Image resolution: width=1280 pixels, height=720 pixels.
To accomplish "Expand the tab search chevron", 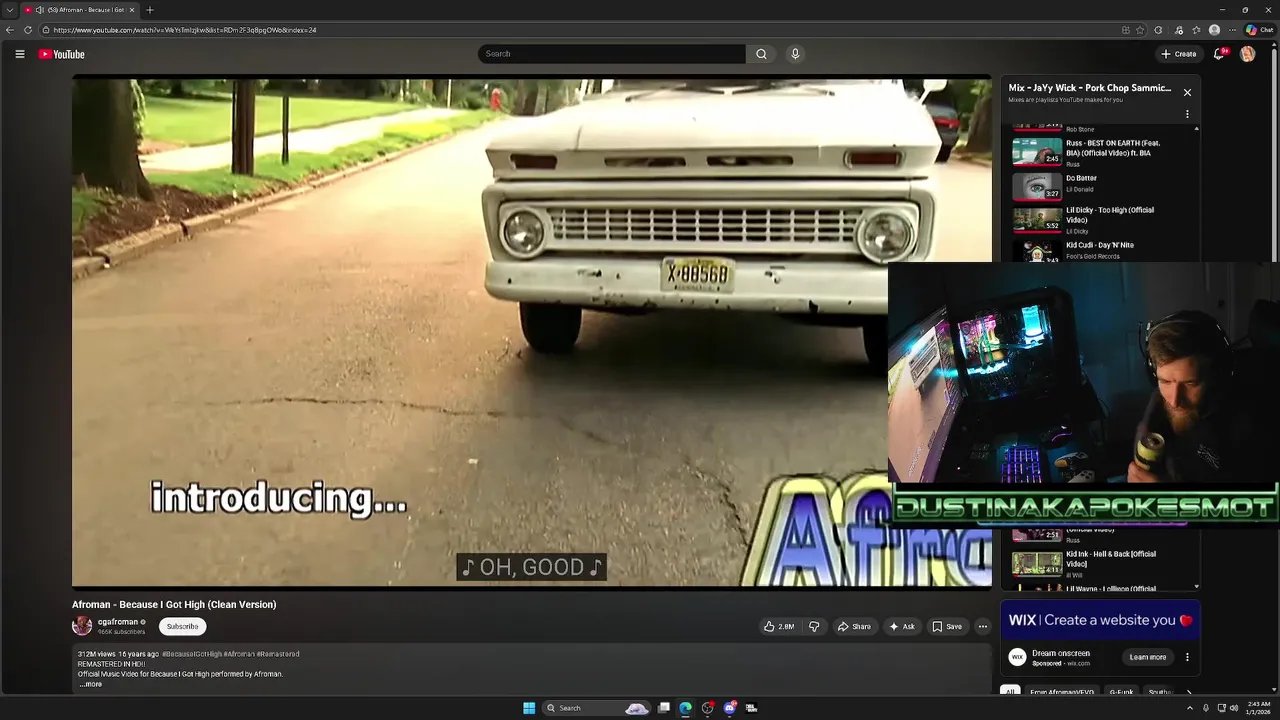I will click(x=10, y=10).
